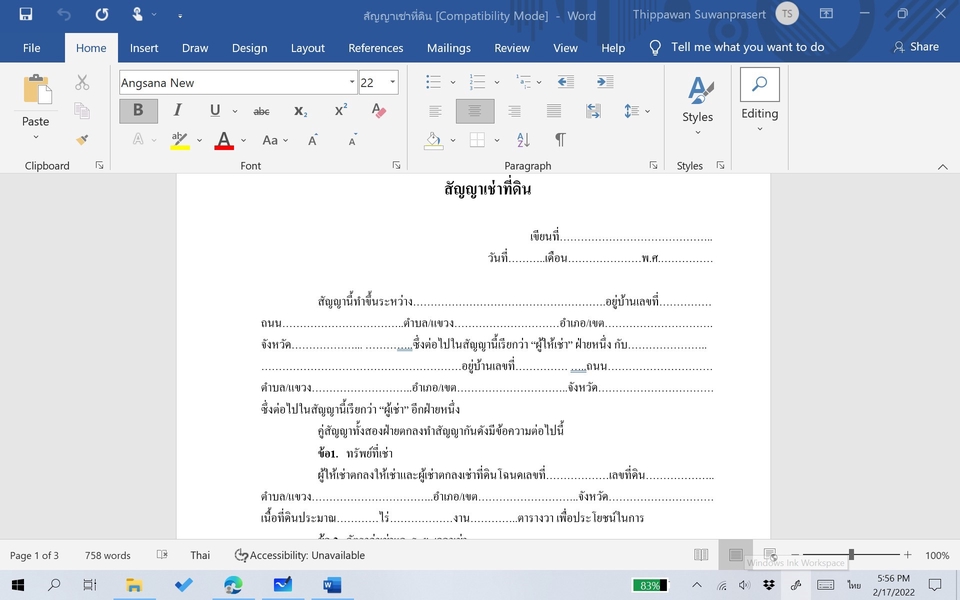Expand bullets list dropdown arrow
This screenshot has height=600, width=960.
(x=453, y=82)
